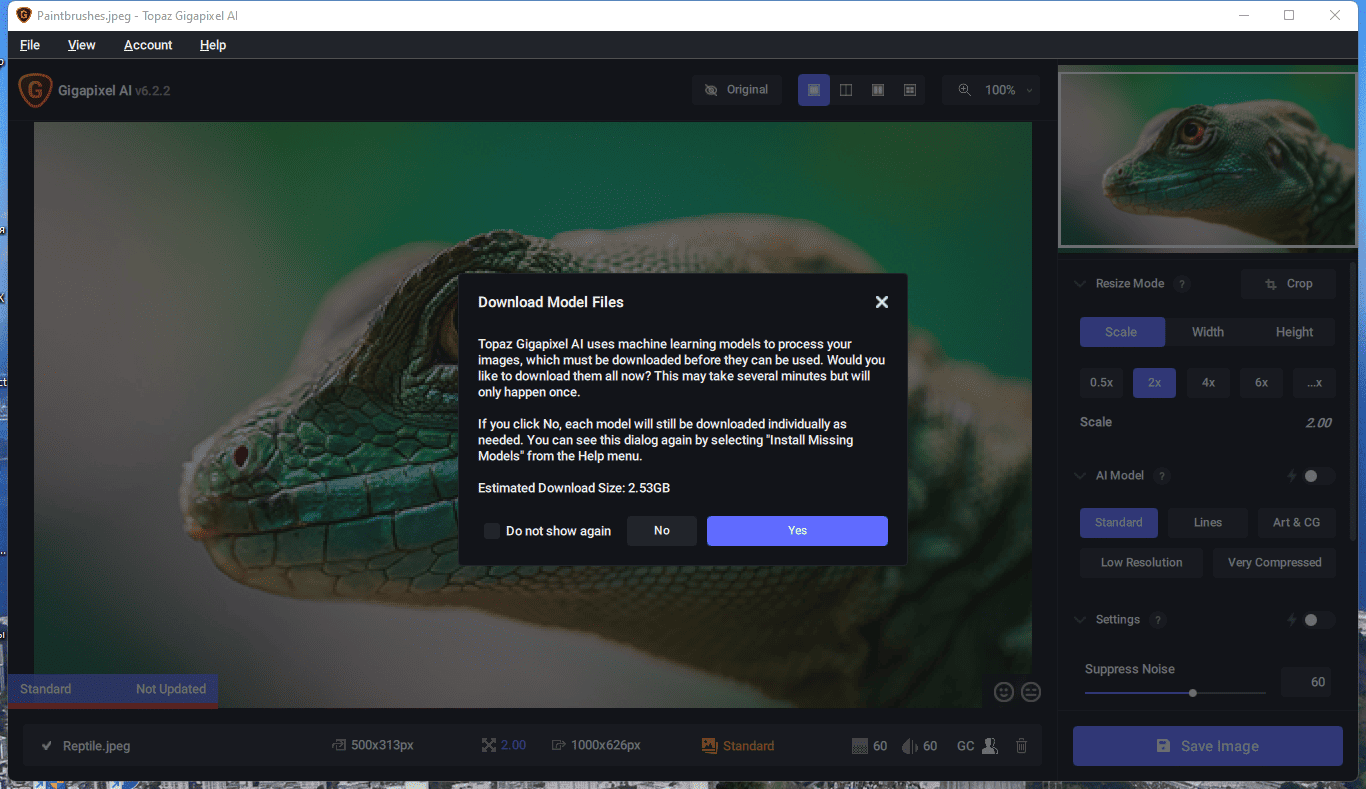Select side-by-side view layout icon
Viewport: 1366px width, 789px height.
[x=878, y=90]
